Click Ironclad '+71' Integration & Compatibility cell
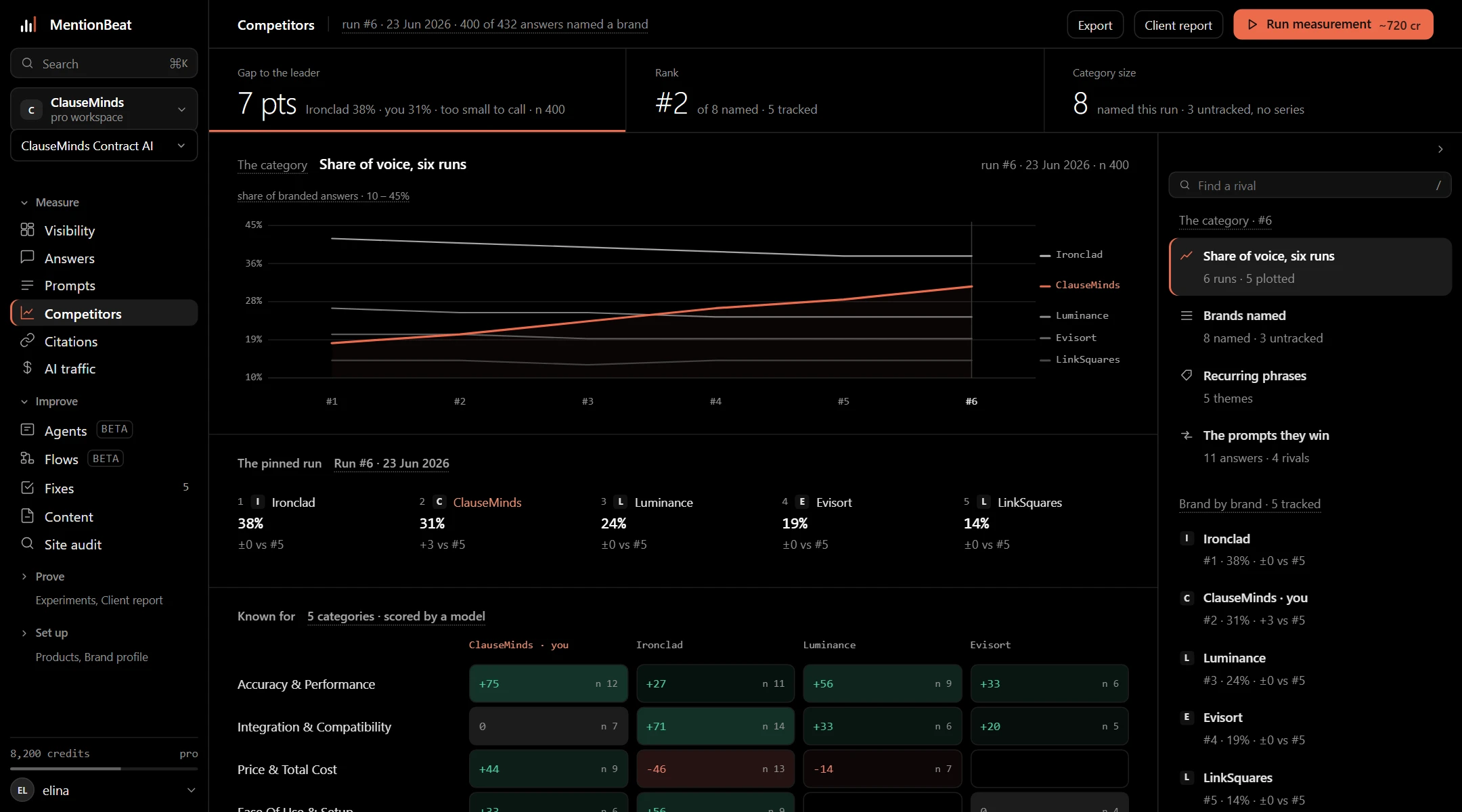This screenshot has width=1462, height=812. coord(715,726)
